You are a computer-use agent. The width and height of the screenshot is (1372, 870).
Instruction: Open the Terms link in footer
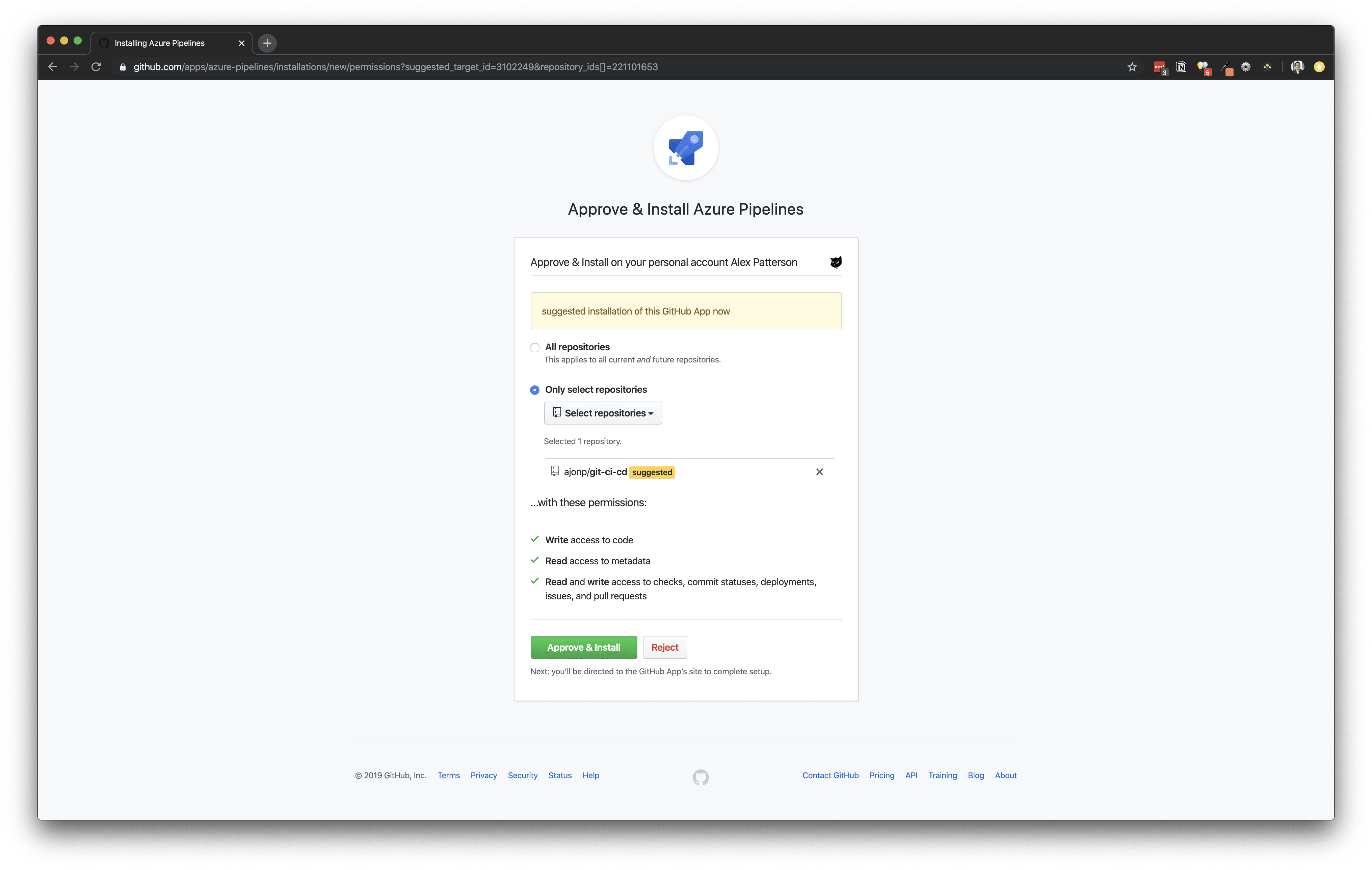click(x=449, y=775)
